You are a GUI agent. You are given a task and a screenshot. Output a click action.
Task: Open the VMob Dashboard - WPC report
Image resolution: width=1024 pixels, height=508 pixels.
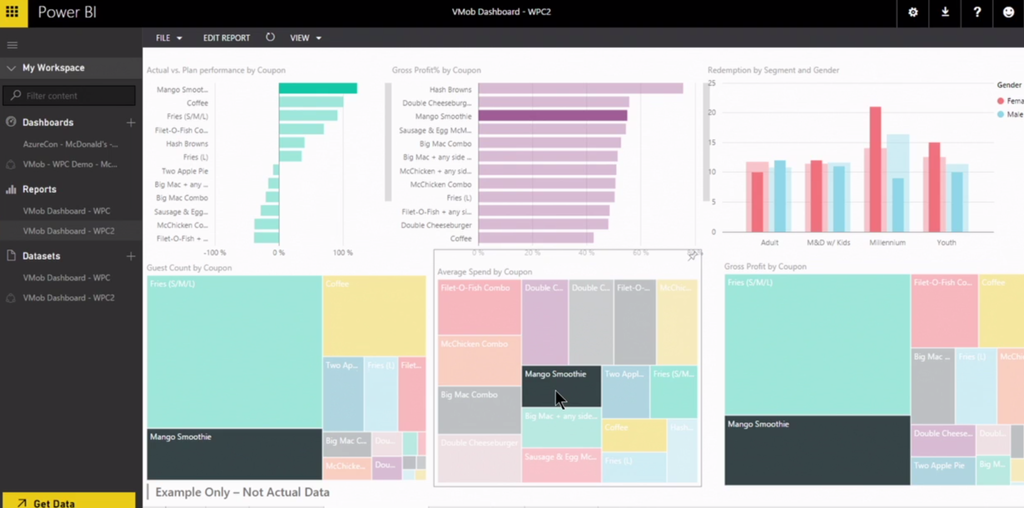coord(67,211)
